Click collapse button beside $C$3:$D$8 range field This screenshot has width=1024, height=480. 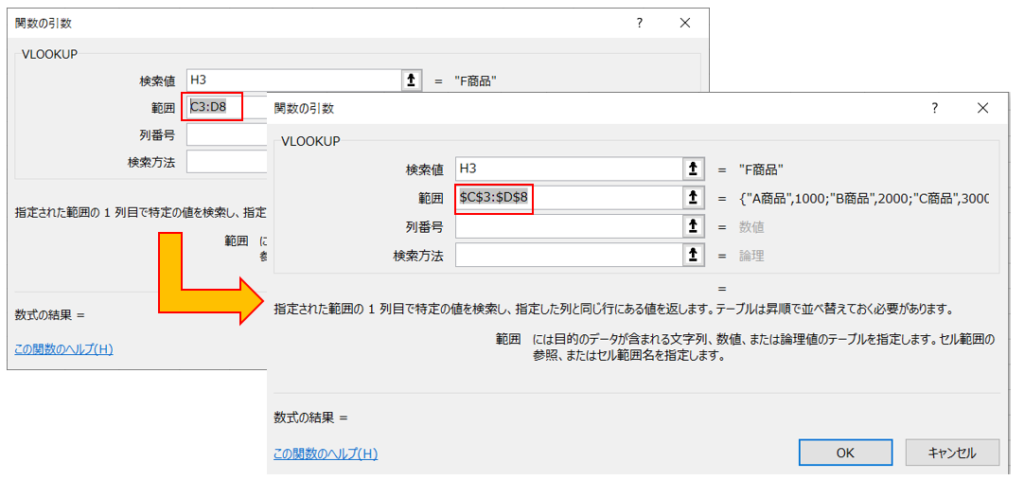[692, 198]
